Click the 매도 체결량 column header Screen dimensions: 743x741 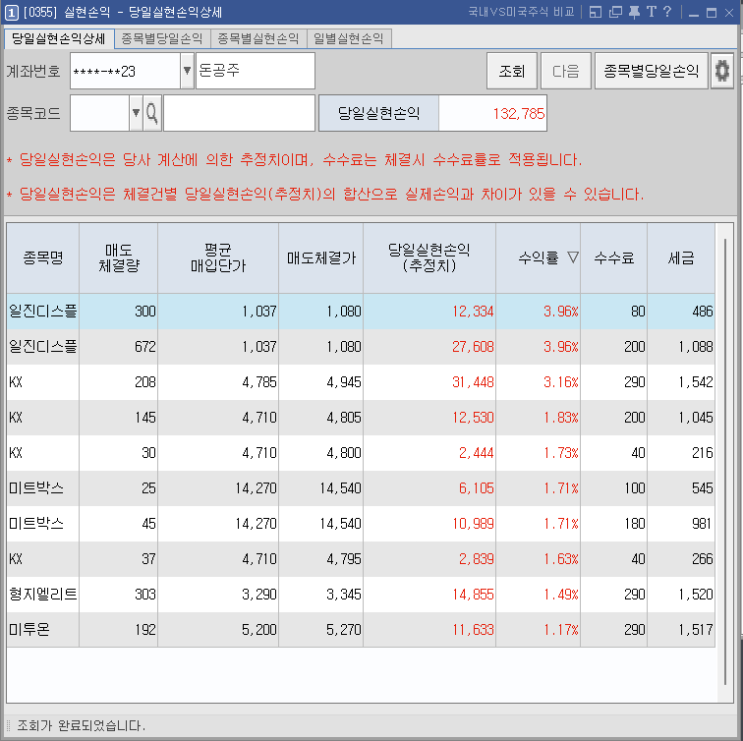(118, 258)
